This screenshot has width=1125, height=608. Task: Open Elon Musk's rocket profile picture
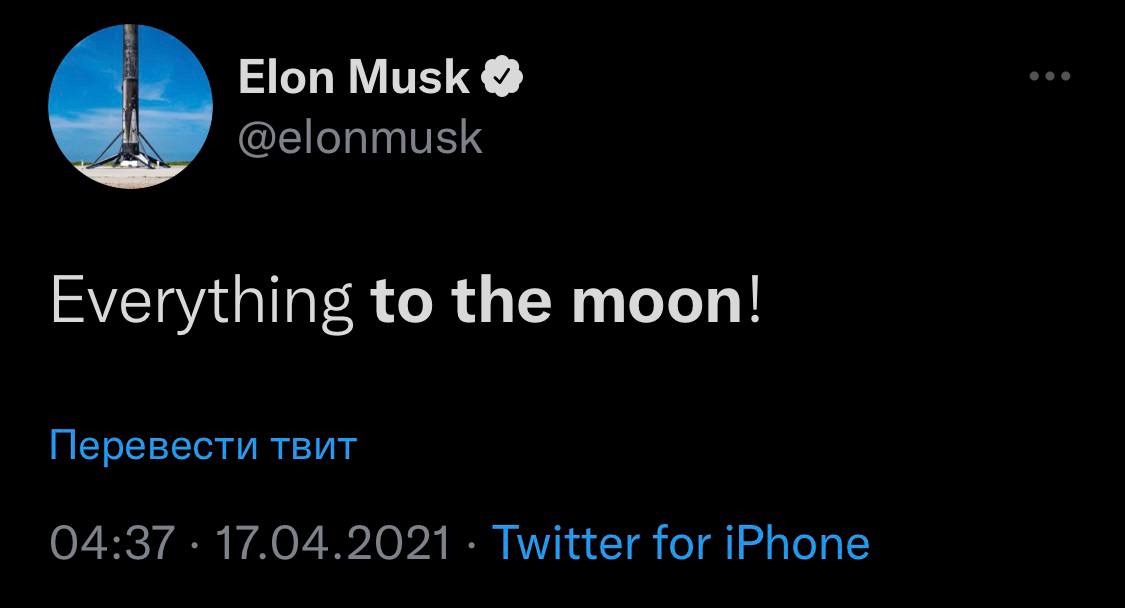point(131,105)
